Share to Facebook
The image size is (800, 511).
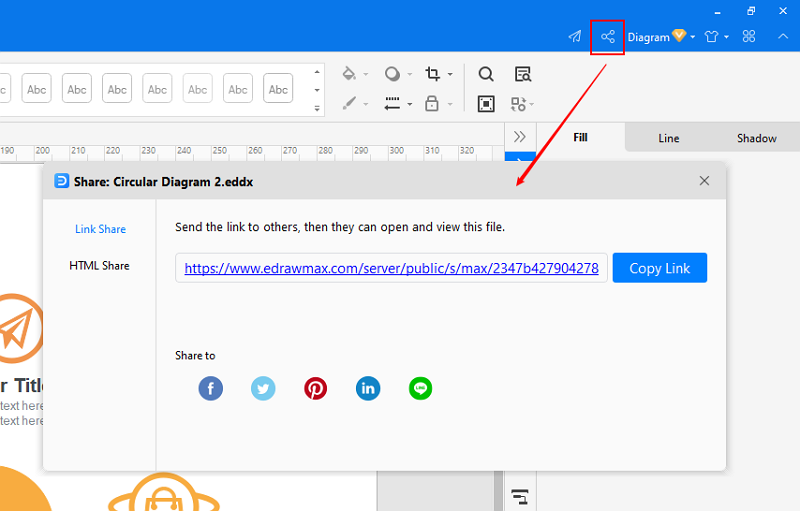pyautogui.click(x=210, y=389)
